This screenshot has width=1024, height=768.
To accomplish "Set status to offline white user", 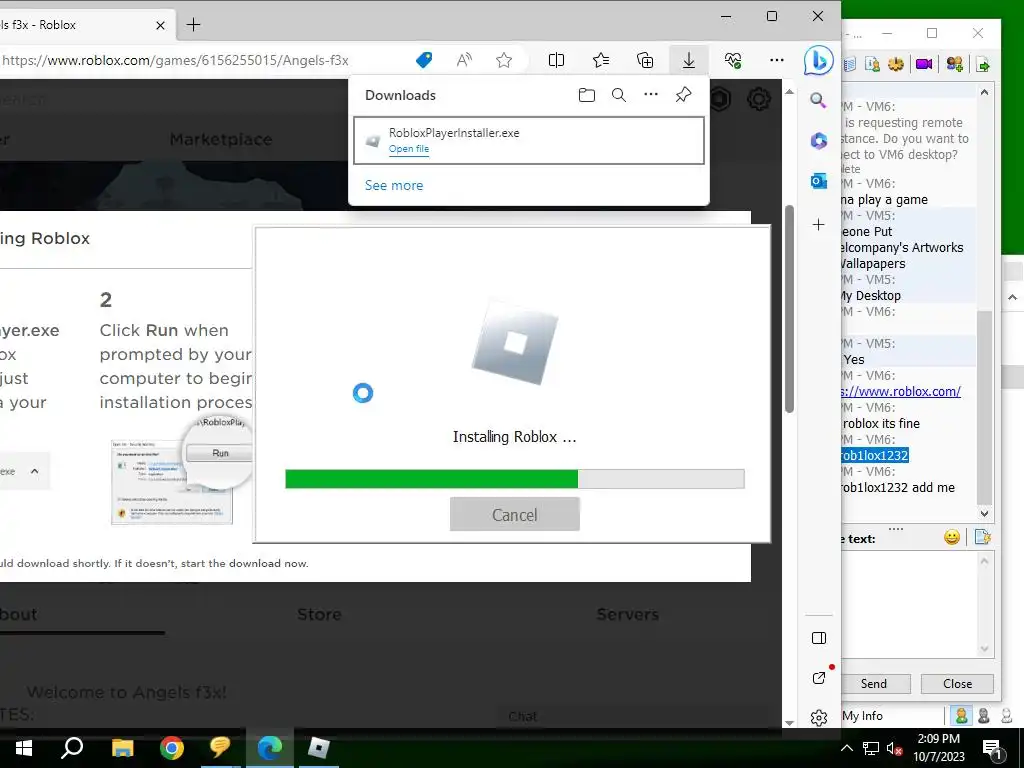I will pyautogui.click(x=1006, y=716).
